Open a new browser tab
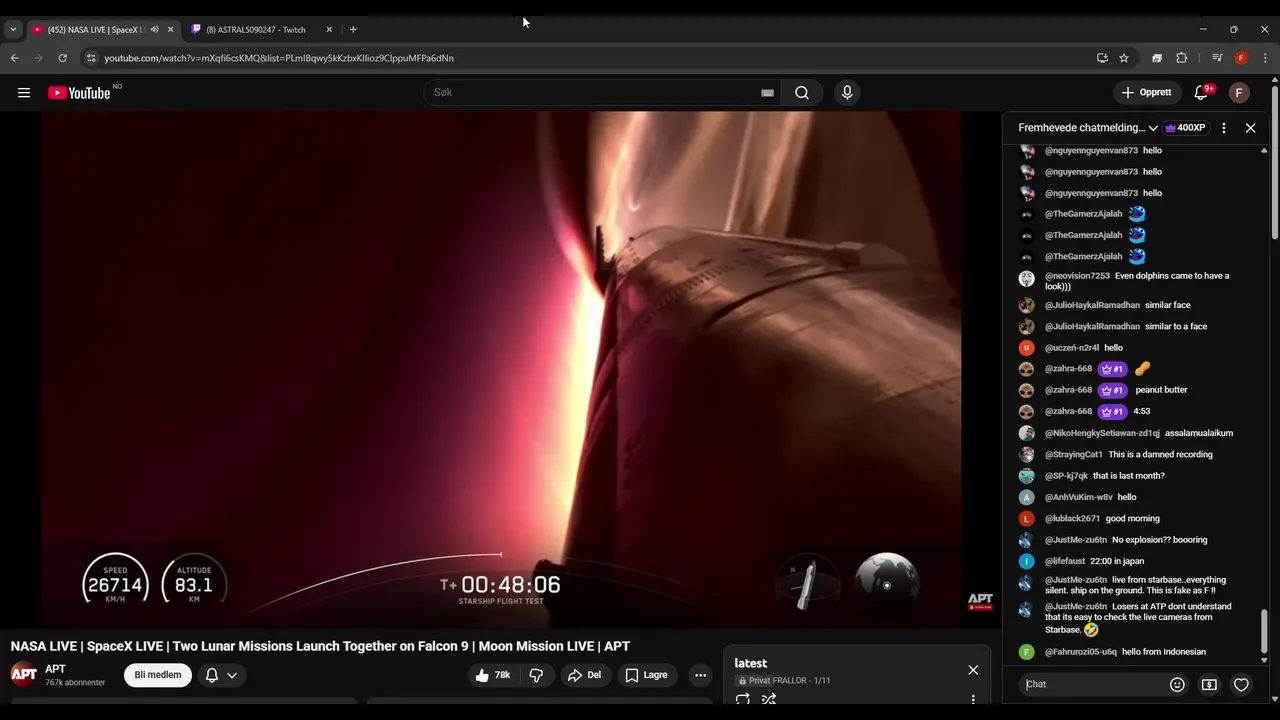 coord(353,30)
